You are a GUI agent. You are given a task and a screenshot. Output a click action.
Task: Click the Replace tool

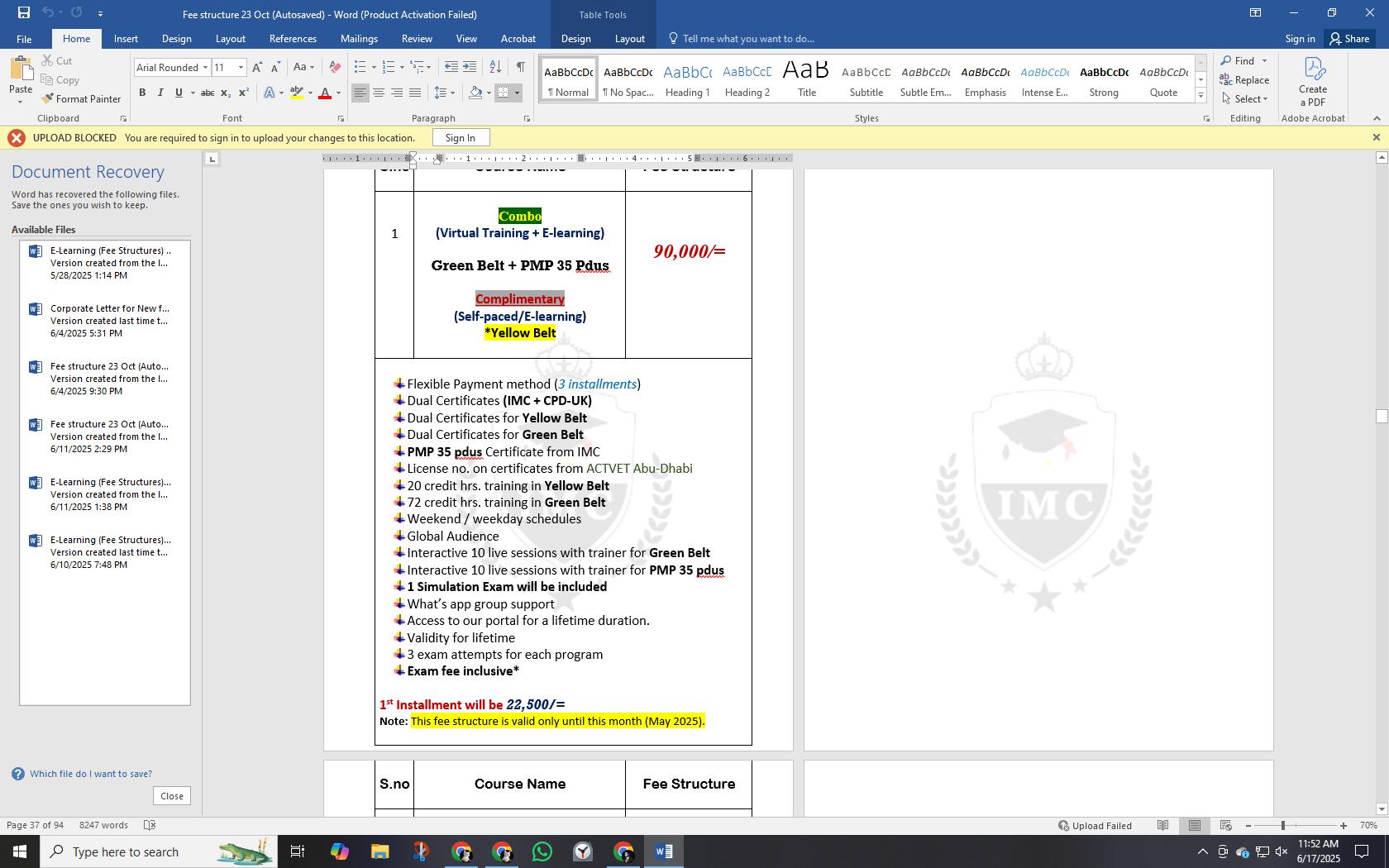click(x=1244, y=80)
